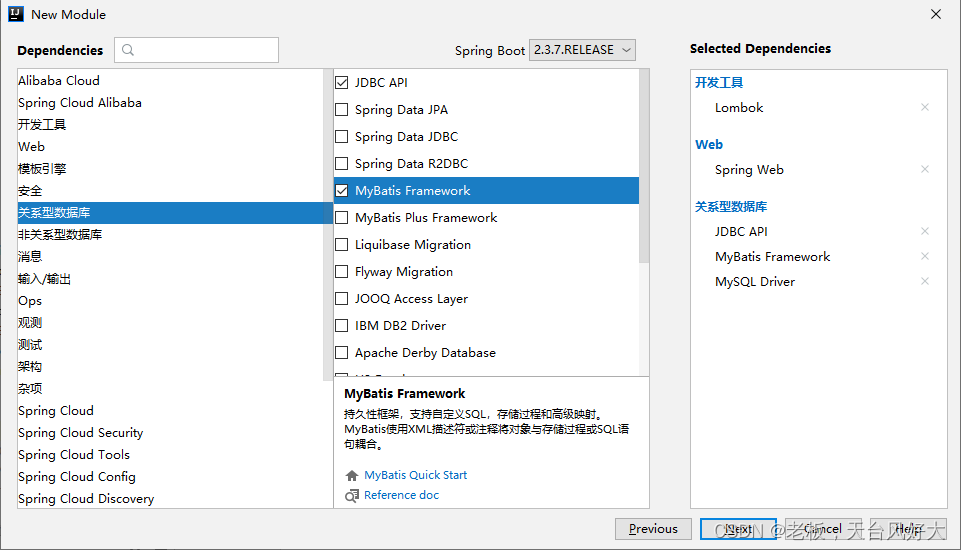Select MySQL Driver in Selected Dependencies
Viewport: 961px width, 550px height.
(754, 281)
